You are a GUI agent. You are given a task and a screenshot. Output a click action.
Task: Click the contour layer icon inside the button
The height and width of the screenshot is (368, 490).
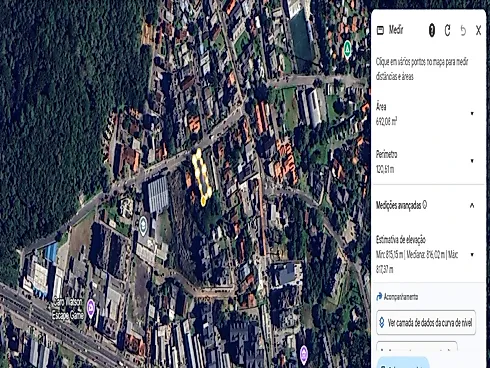(x=382, y=323)
